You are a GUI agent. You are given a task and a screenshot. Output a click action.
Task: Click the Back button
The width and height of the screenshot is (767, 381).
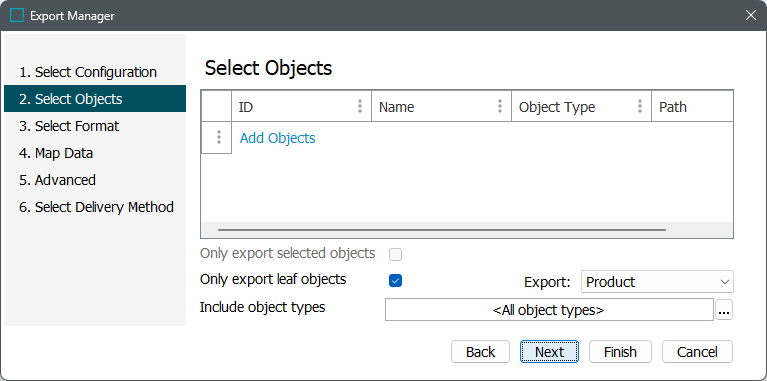coord(480,352)
